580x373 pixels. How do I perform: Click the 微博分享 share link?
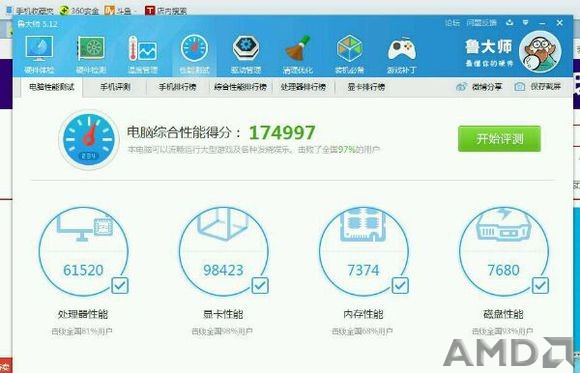click(x=479, y=87)
